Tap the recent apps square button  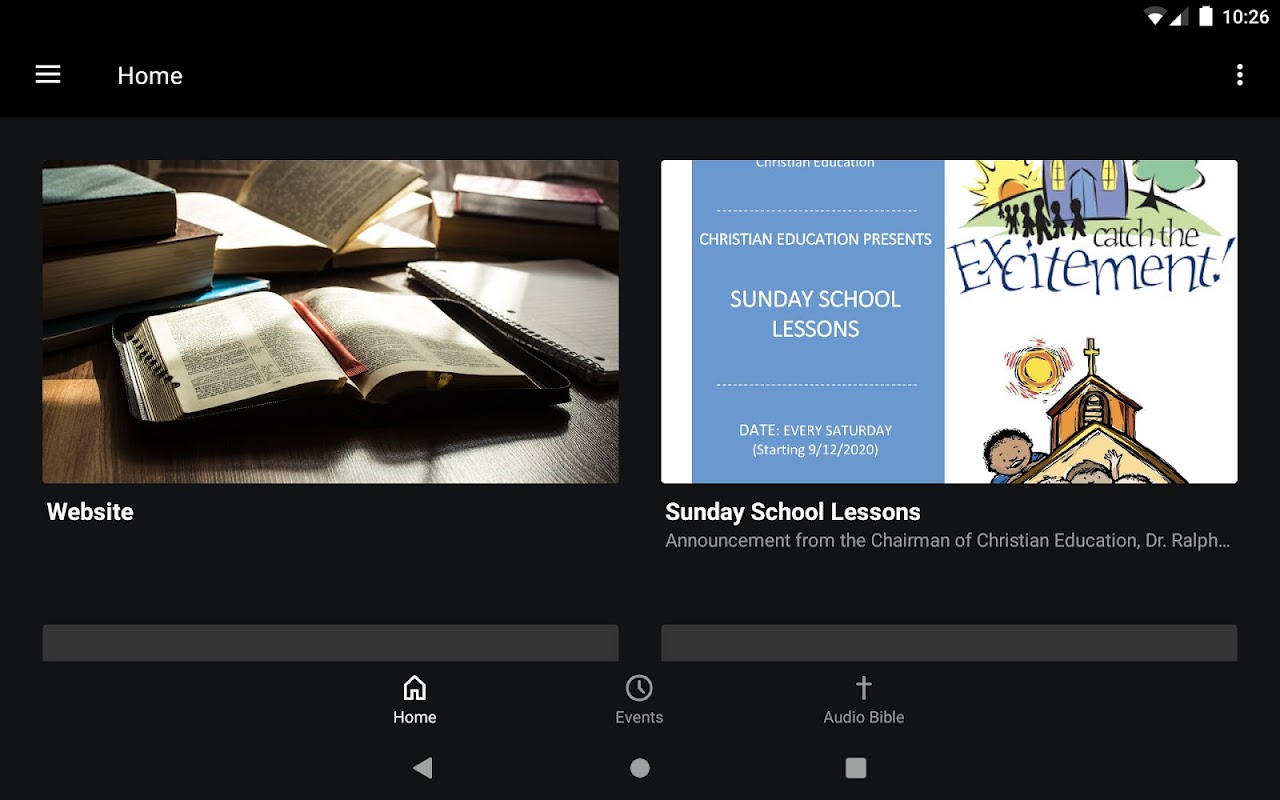pyautogui.click(x=856, y=768)
